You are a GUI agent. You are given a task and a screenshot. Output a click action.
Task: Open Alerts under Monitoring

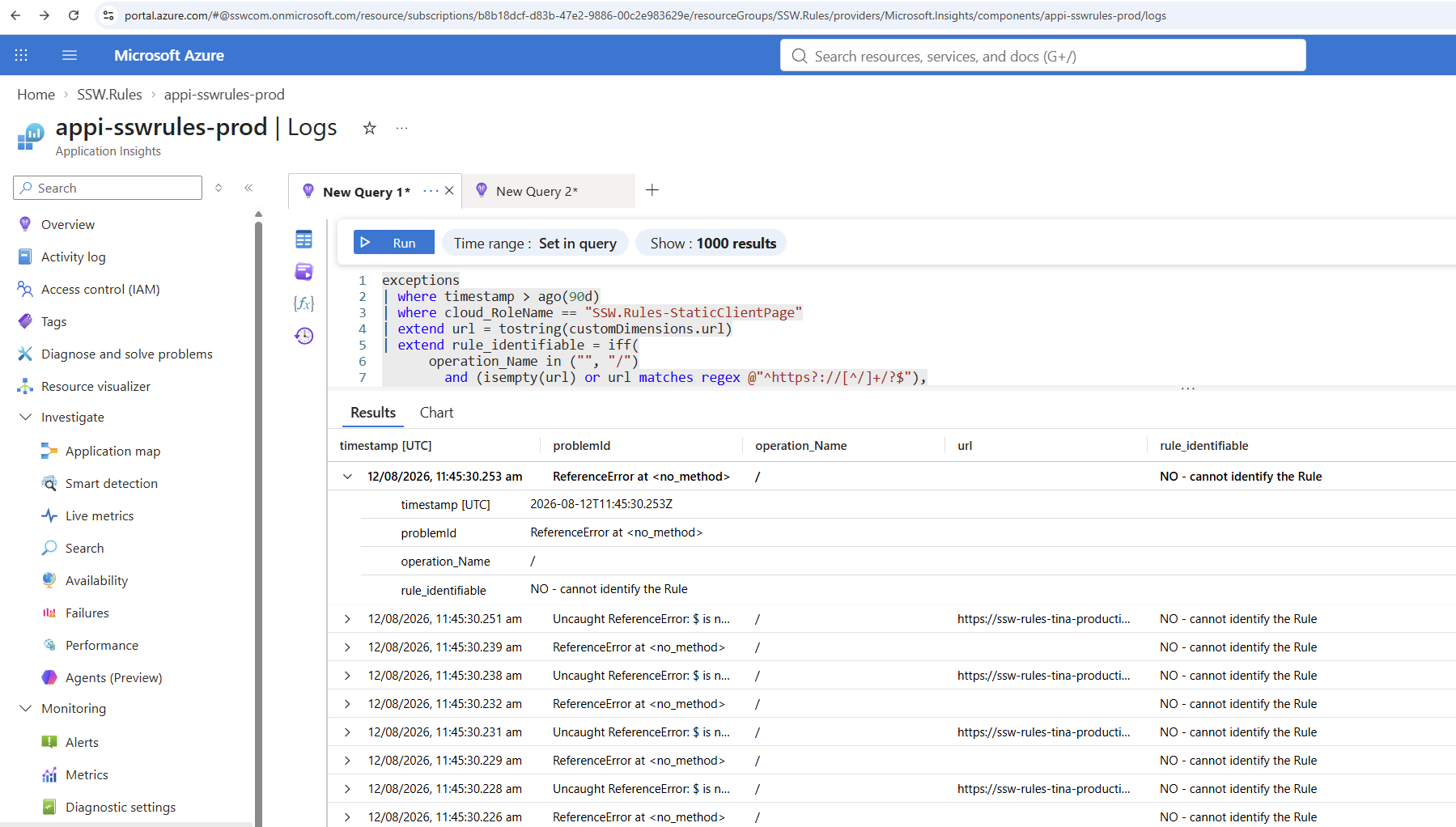tap(82, 742)
